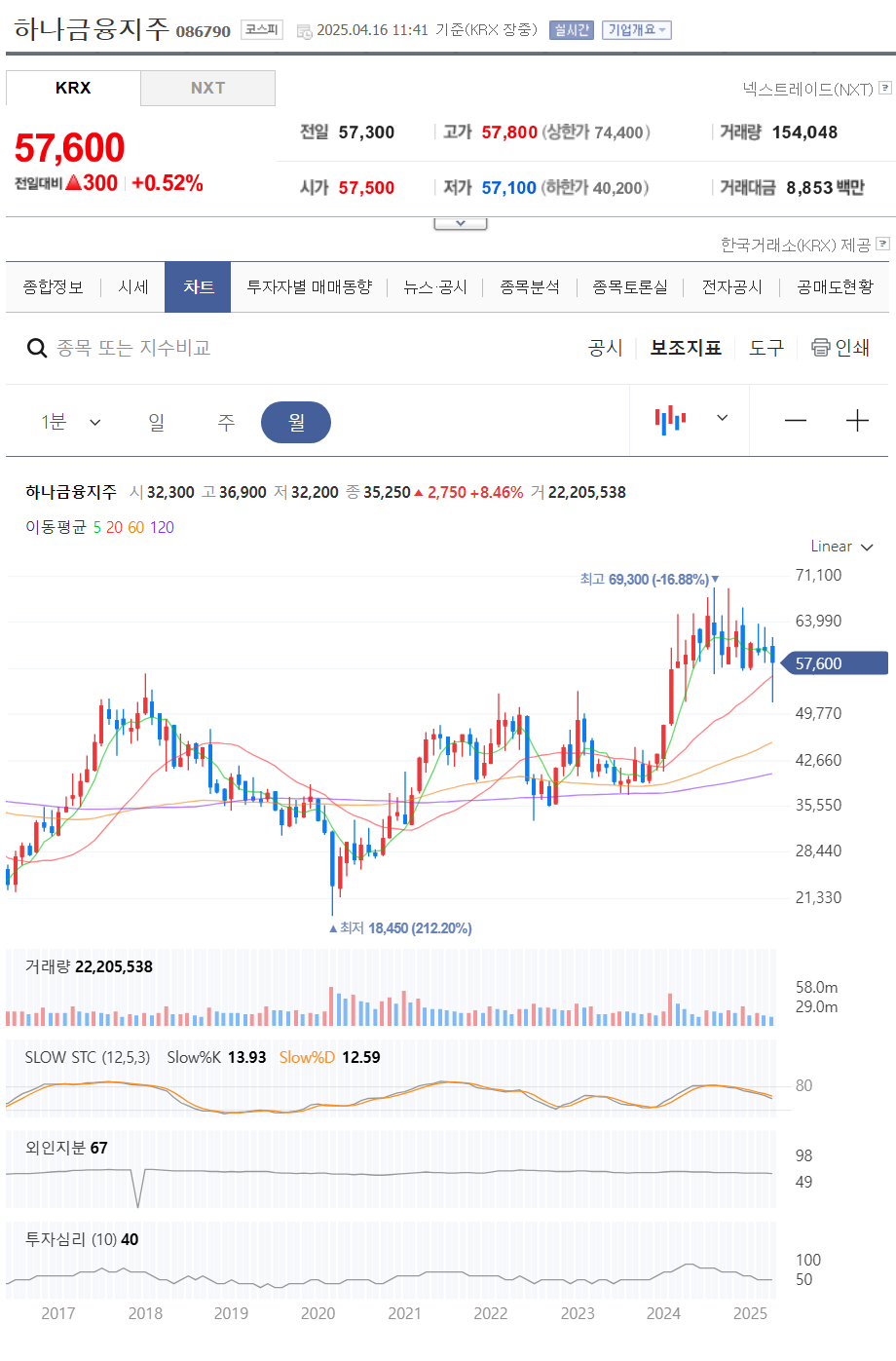
Task: Click the 086790 stock code
Action: 204,31
